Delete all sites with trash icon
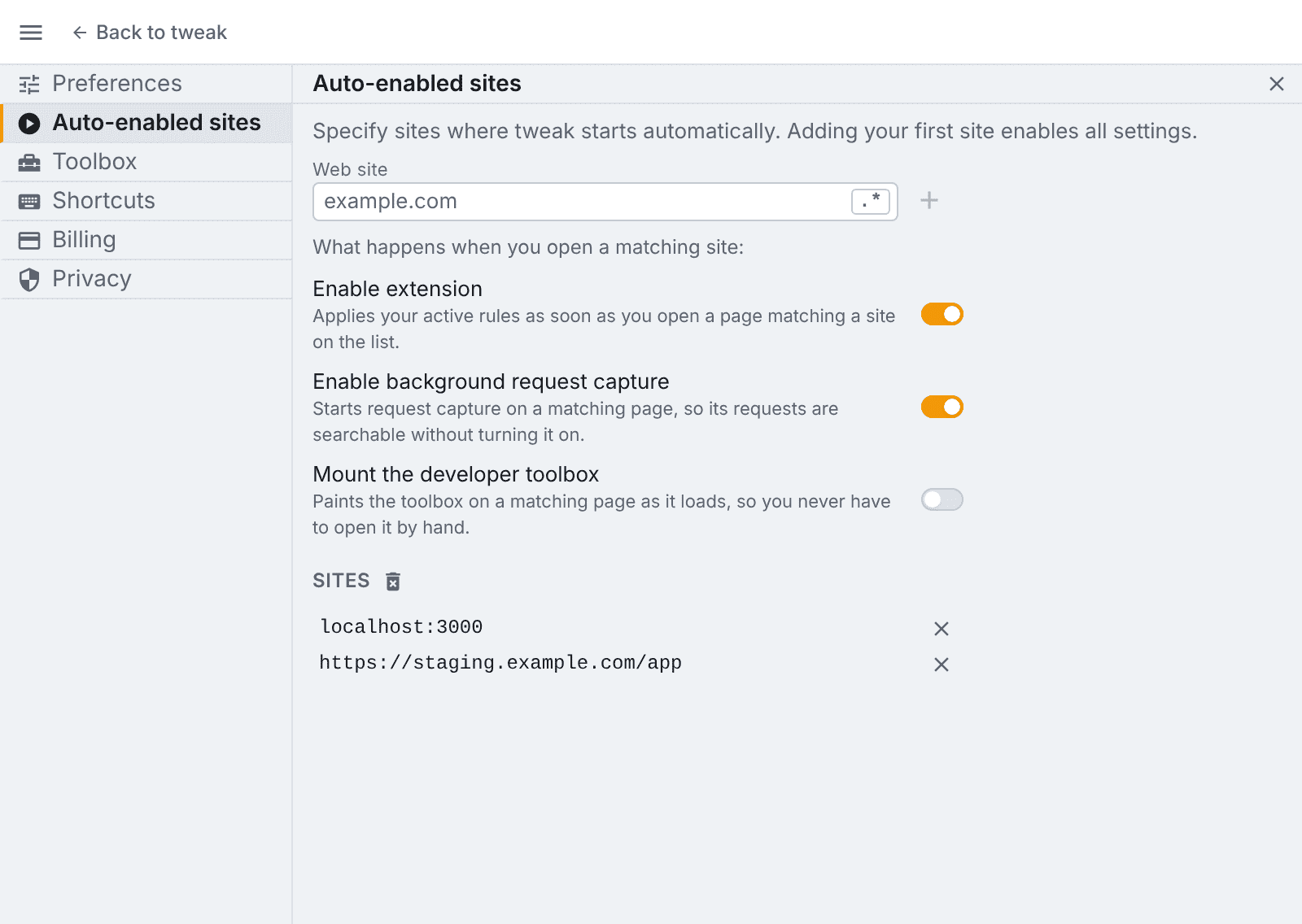This screenshot has width=1302, height=924. [x=393, y=582]
